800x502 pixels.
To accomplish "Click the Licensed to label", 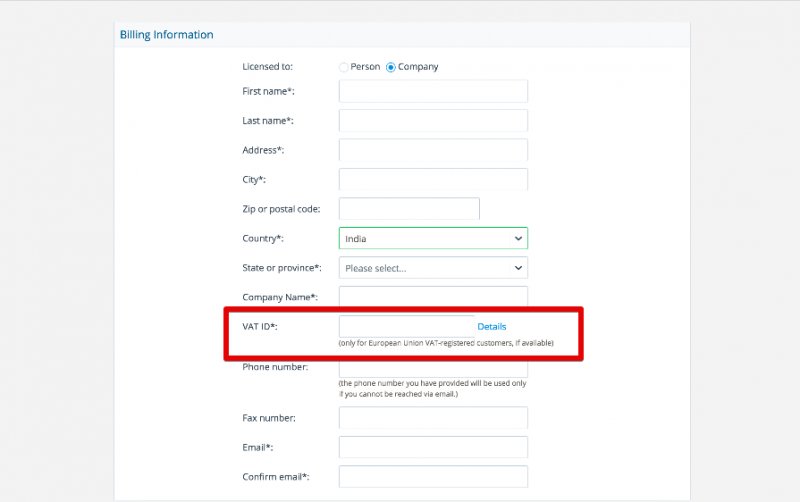I will (x=267, y=67).
